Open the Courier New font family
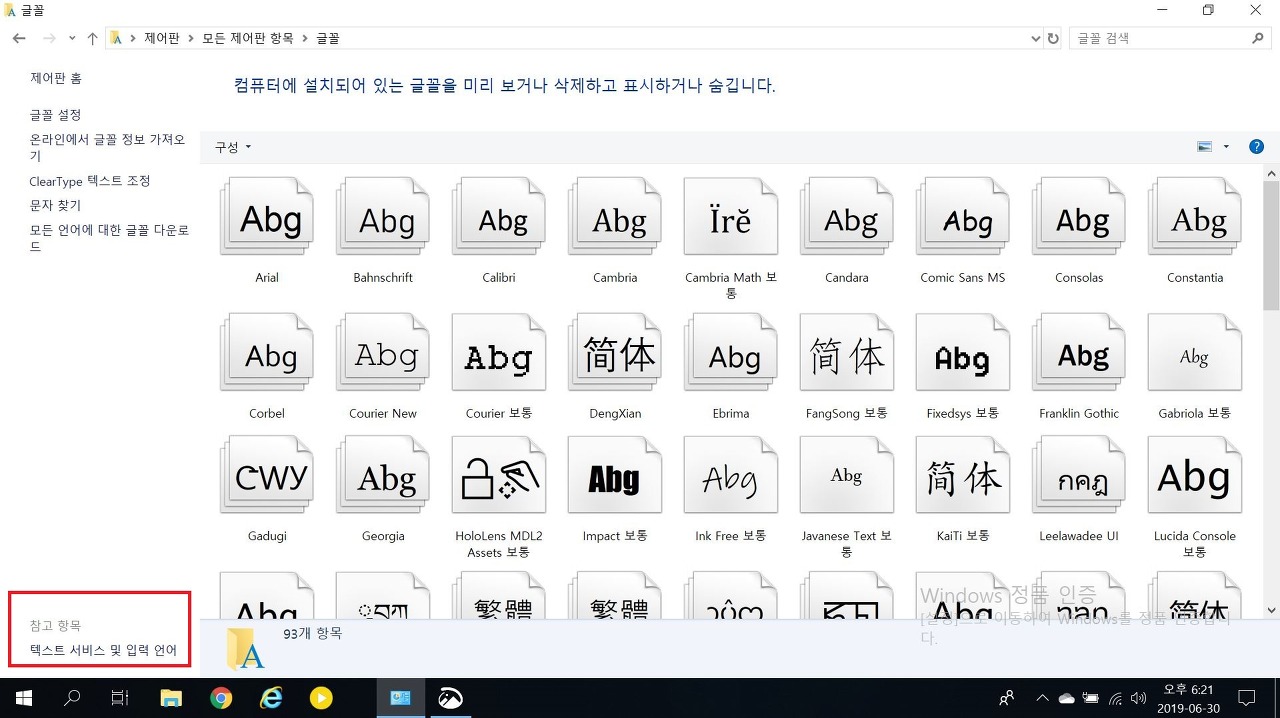The image size is (1280, 718). tap(383, 354)
